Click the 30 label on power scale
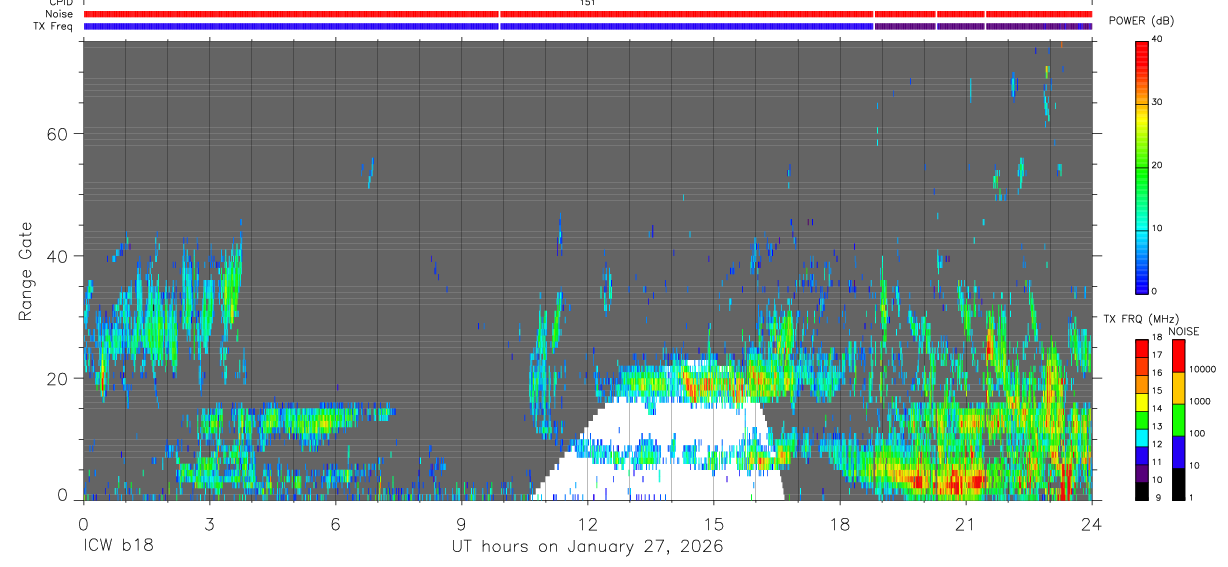 (1155, 102)
